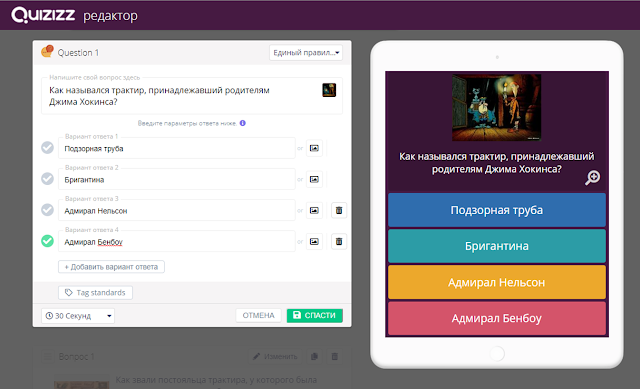Click the Адмирал Бенбоу answer field
This screenshot has height=389, width=640.
(x=177, y=241)
